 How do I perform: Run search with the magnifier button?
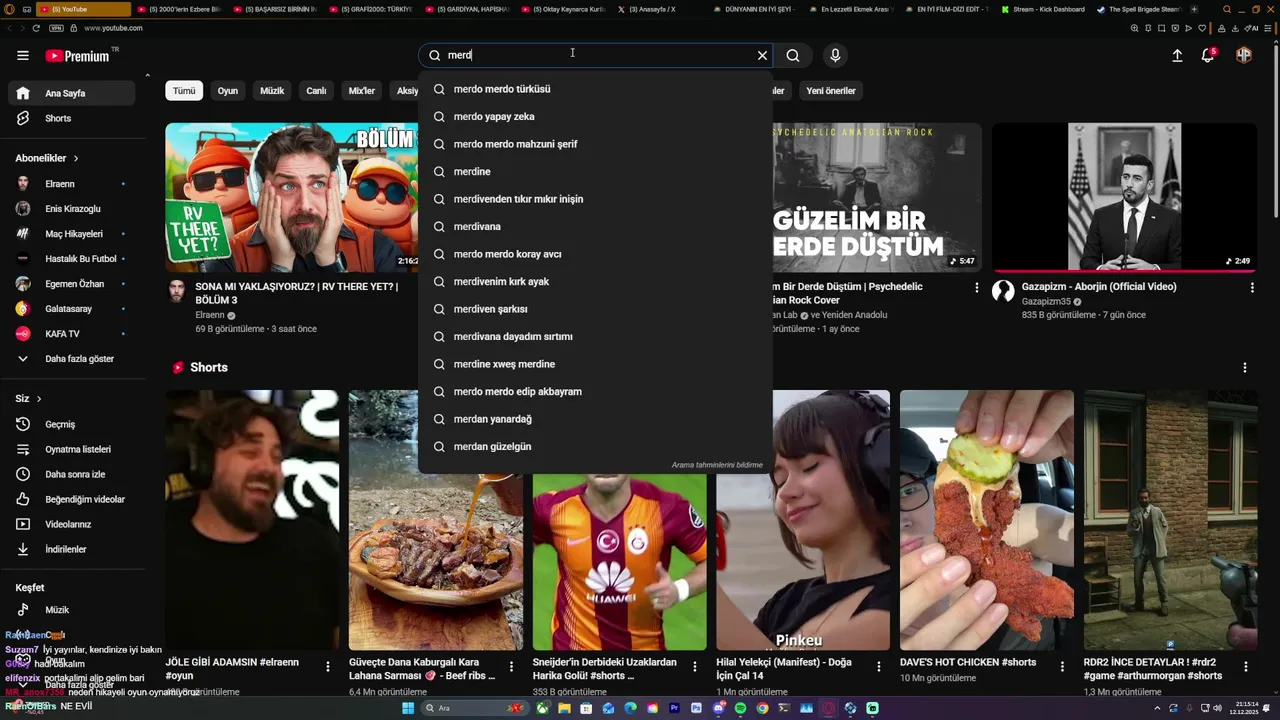[793, 56]
